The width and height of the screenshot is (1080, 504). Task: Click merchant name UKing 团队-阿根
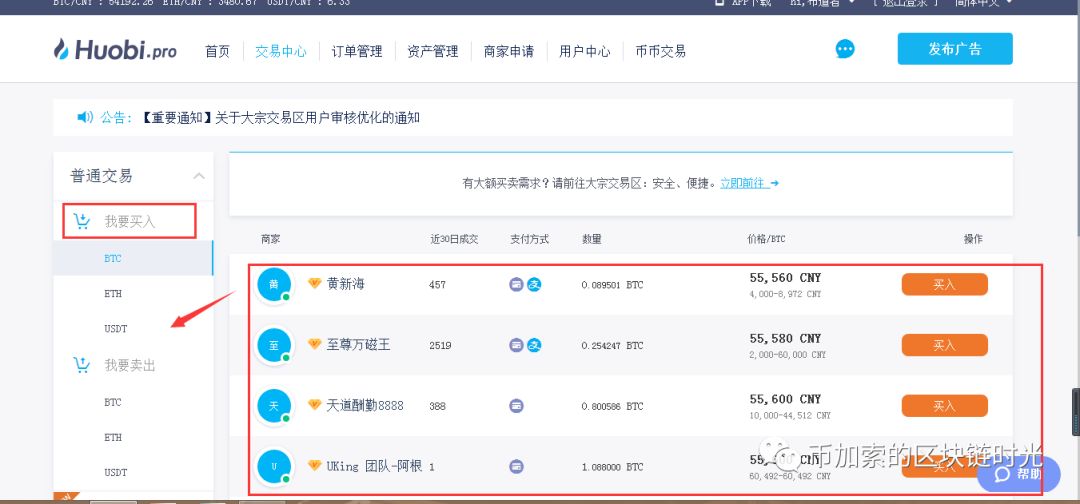(373, 466)
